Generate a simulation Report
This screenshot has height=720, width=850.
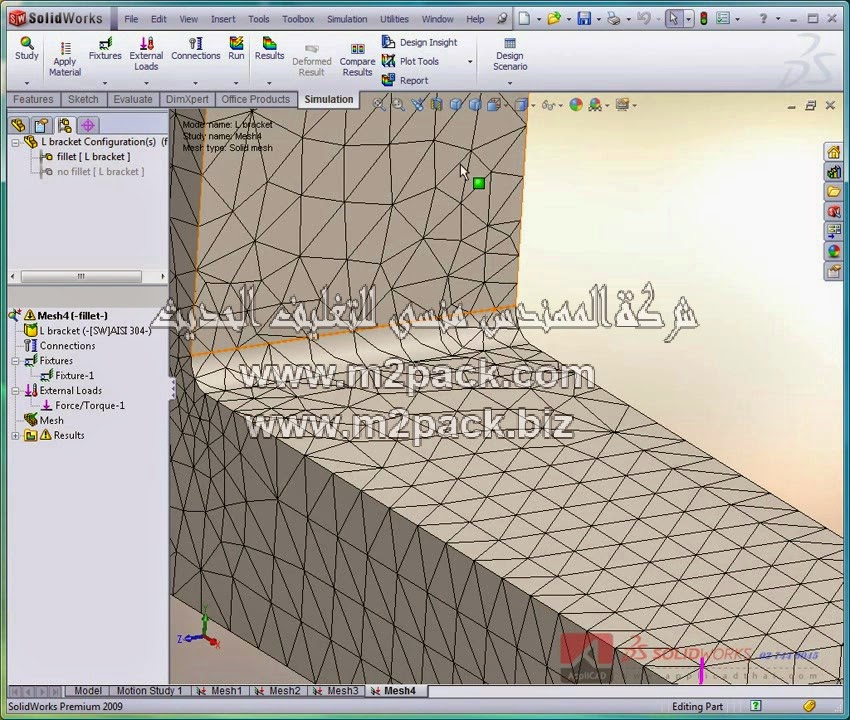(x=405, y=80)
